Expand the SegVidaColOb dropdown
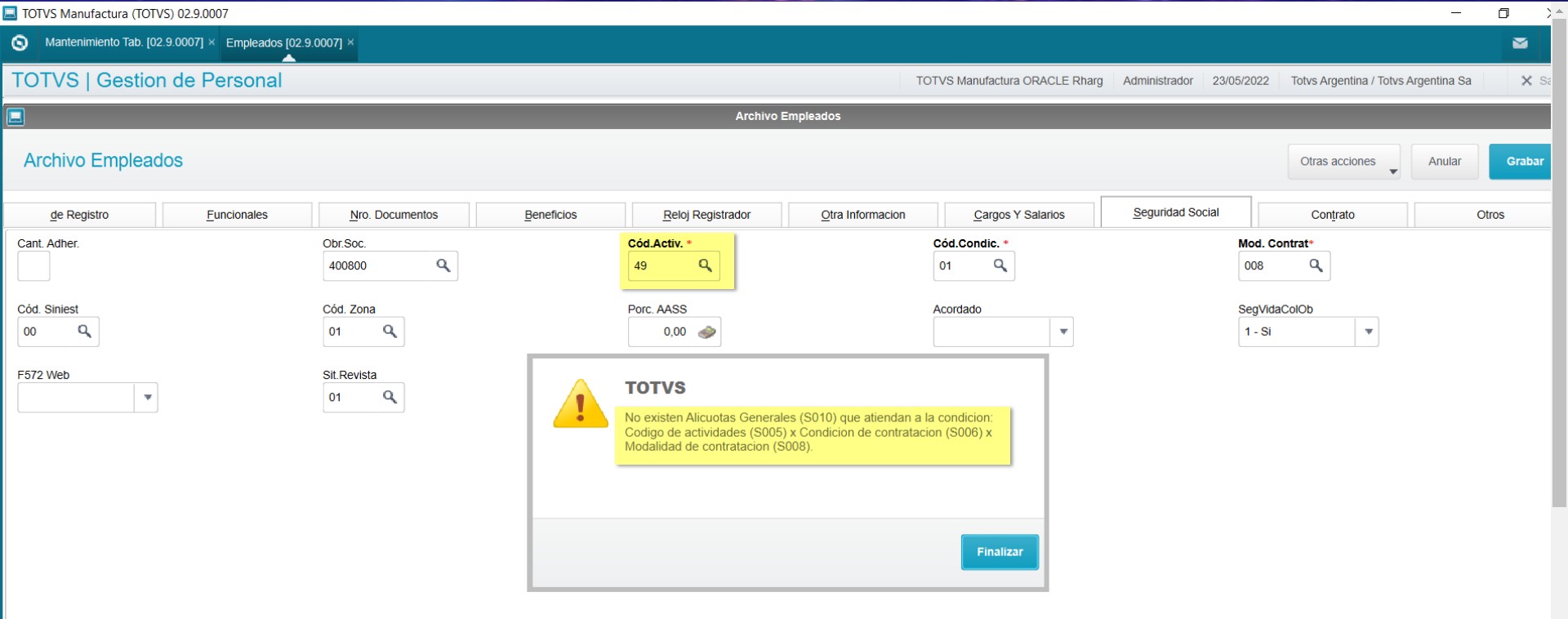Image resolution: width=1568 pixels, height=619 pixels. coord(1368,332)
